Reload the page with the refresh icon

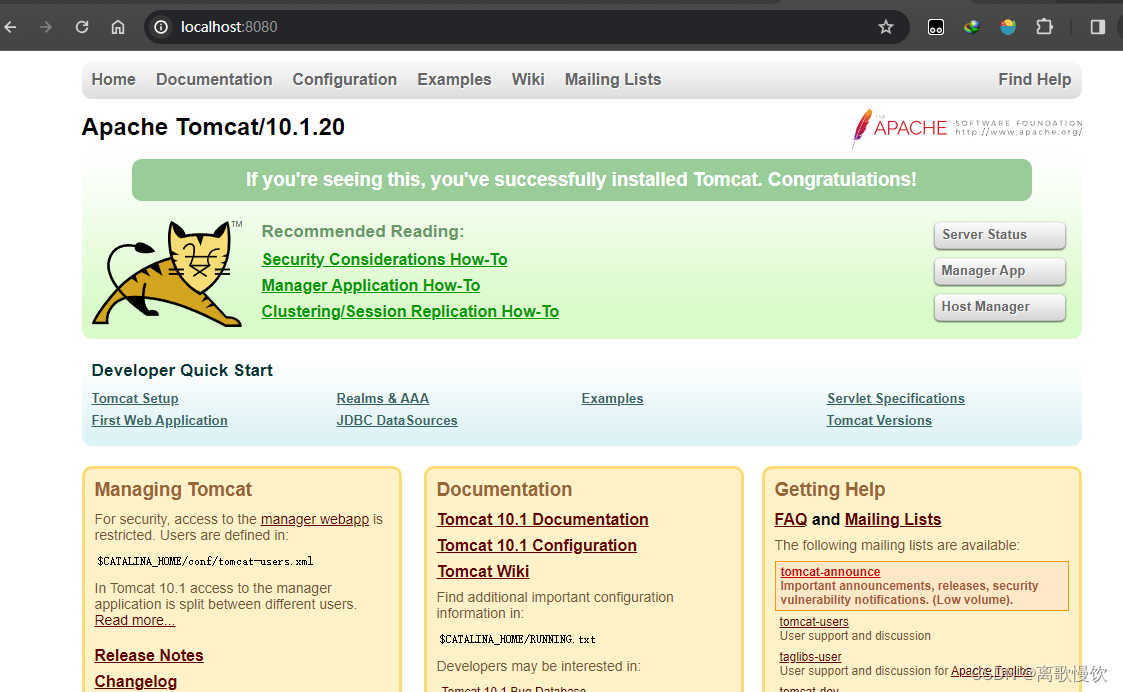coord(82,27)
